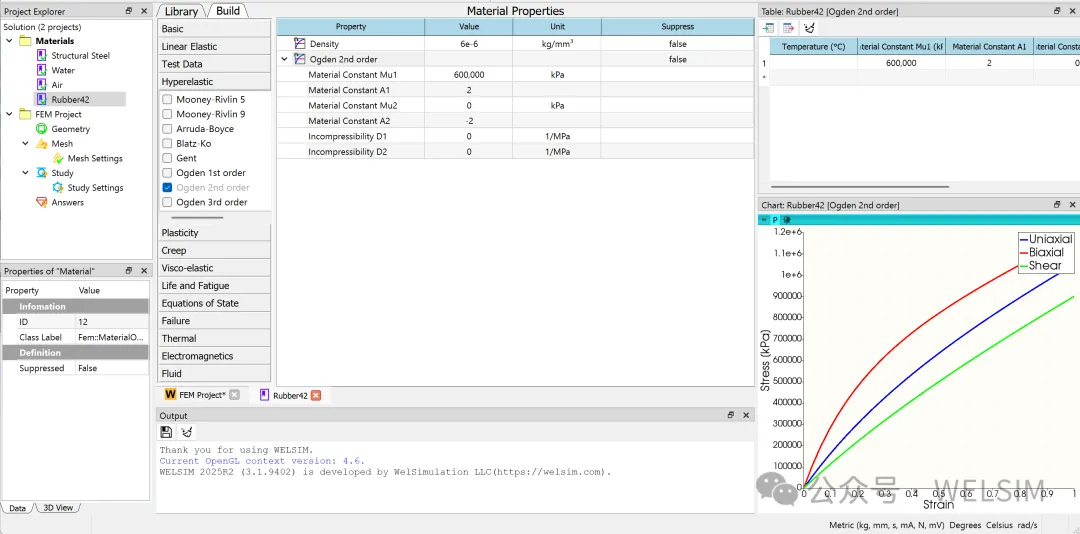Image resolution: width=1080 pixels, height=534 pixels.
Task: Click the Materials folder icon
Action: click(x=25, y=41)
